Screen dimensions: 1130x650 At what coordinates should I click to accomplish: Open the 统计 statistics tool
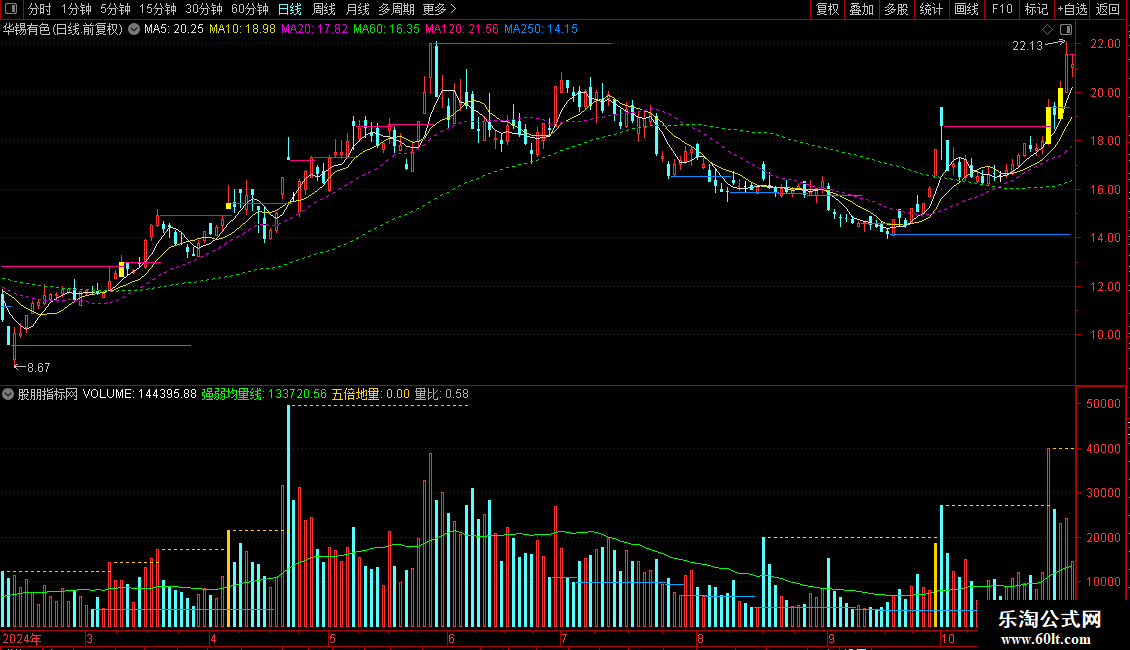click(x=931, y=9)
